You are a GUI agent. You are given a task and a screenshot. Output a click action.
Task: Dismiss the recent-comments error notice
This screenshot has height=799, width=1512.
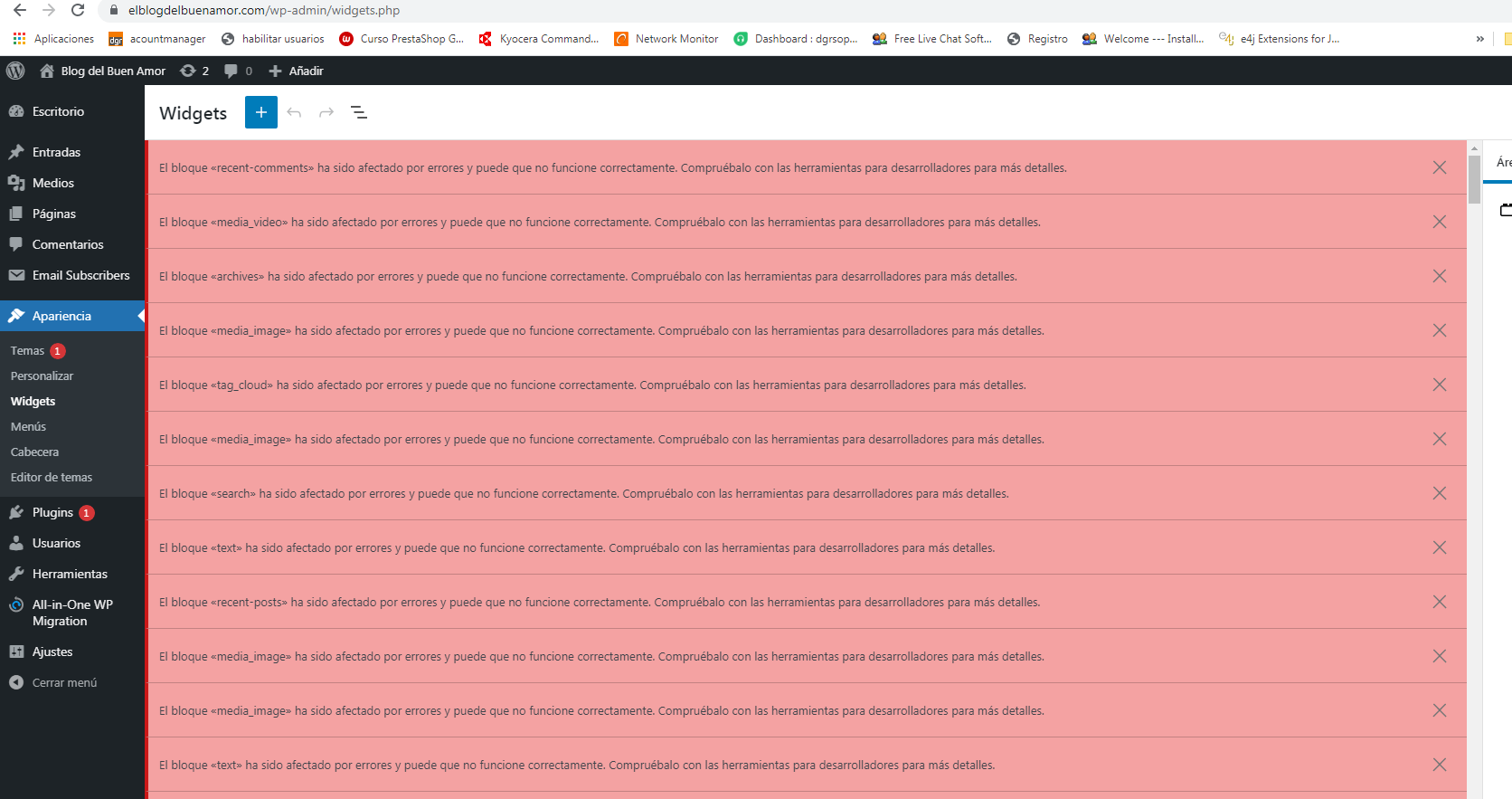[x=1440, y=167]
